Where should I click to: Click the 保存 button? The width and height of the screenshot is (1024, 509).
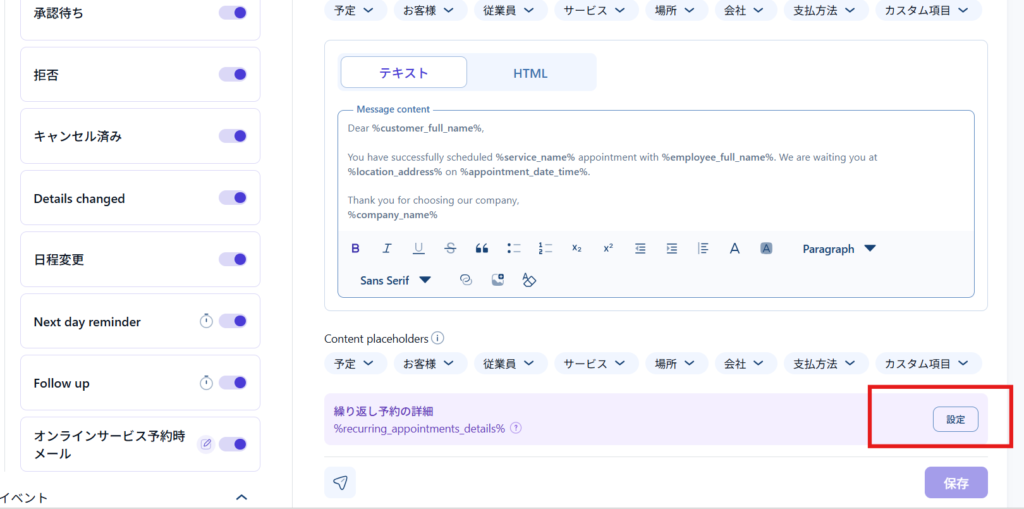pos(955,483)
